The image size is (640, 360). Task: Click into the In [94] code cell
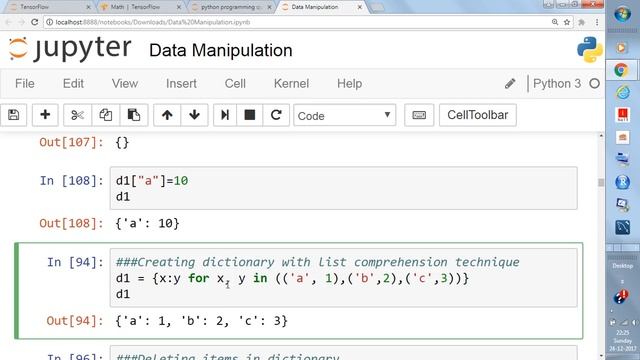click(x=343, y=278)
